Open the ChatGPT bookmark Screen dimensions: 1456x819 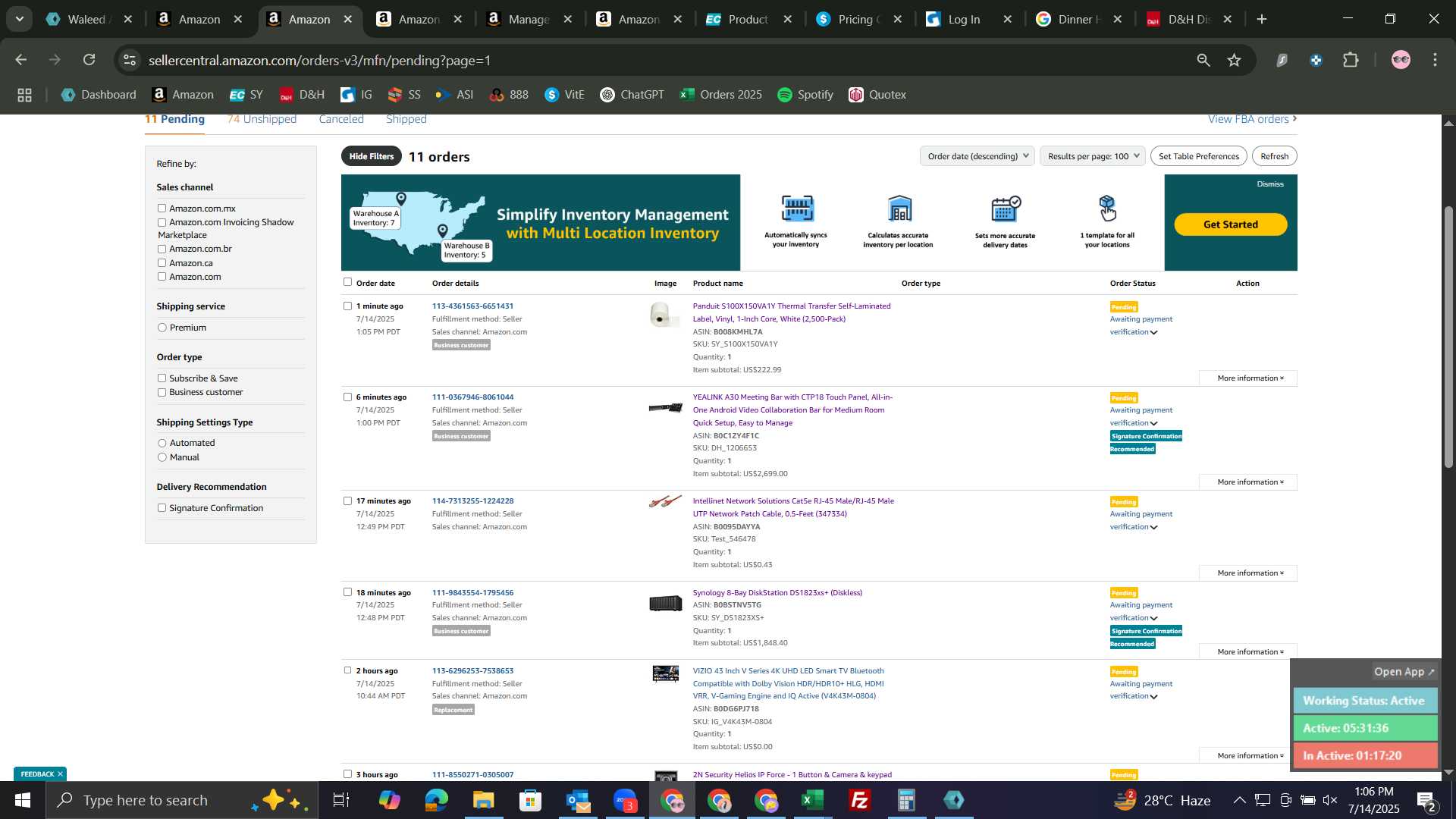click(632, 95)
